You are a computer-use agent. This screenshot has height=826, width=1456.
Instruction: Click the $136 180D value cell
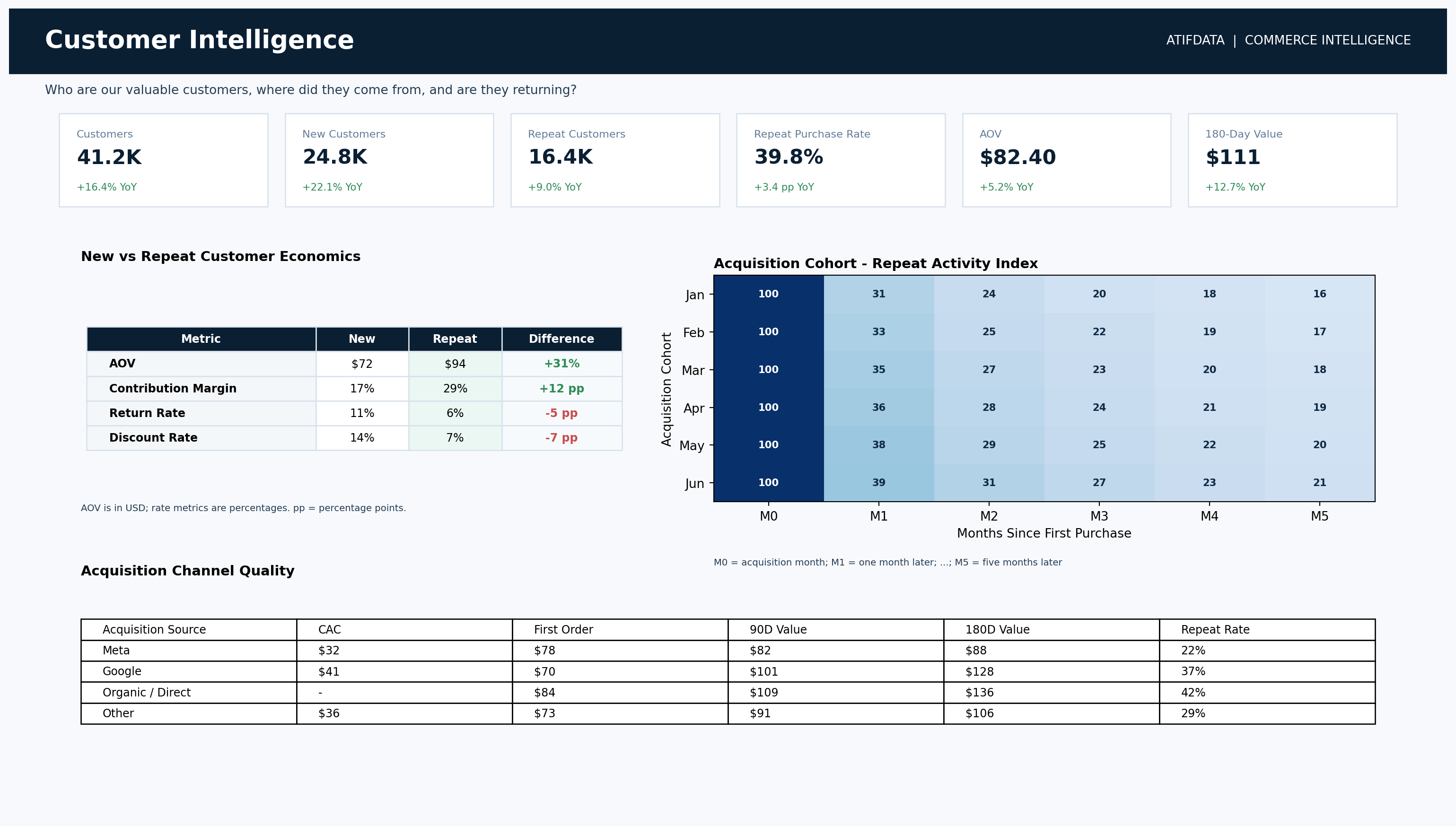click(x=1052, y=693)
